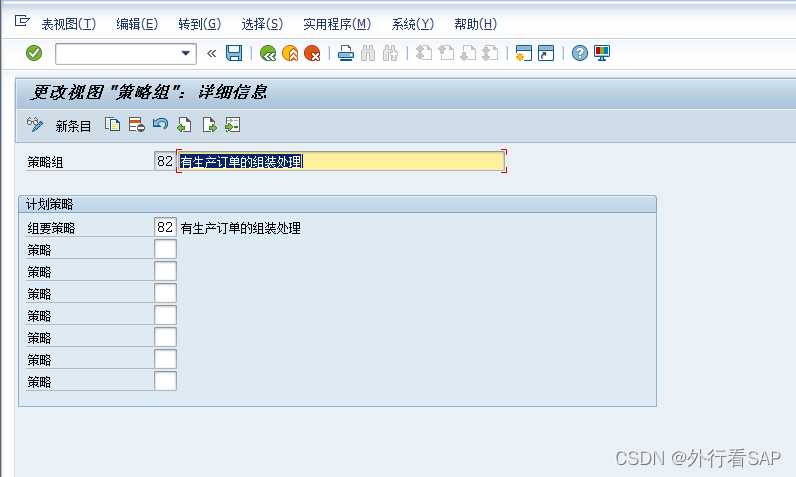This screenshot has height=477, width=796.
Task: Open the 系统(Y) menu
Action: [413, 24]
